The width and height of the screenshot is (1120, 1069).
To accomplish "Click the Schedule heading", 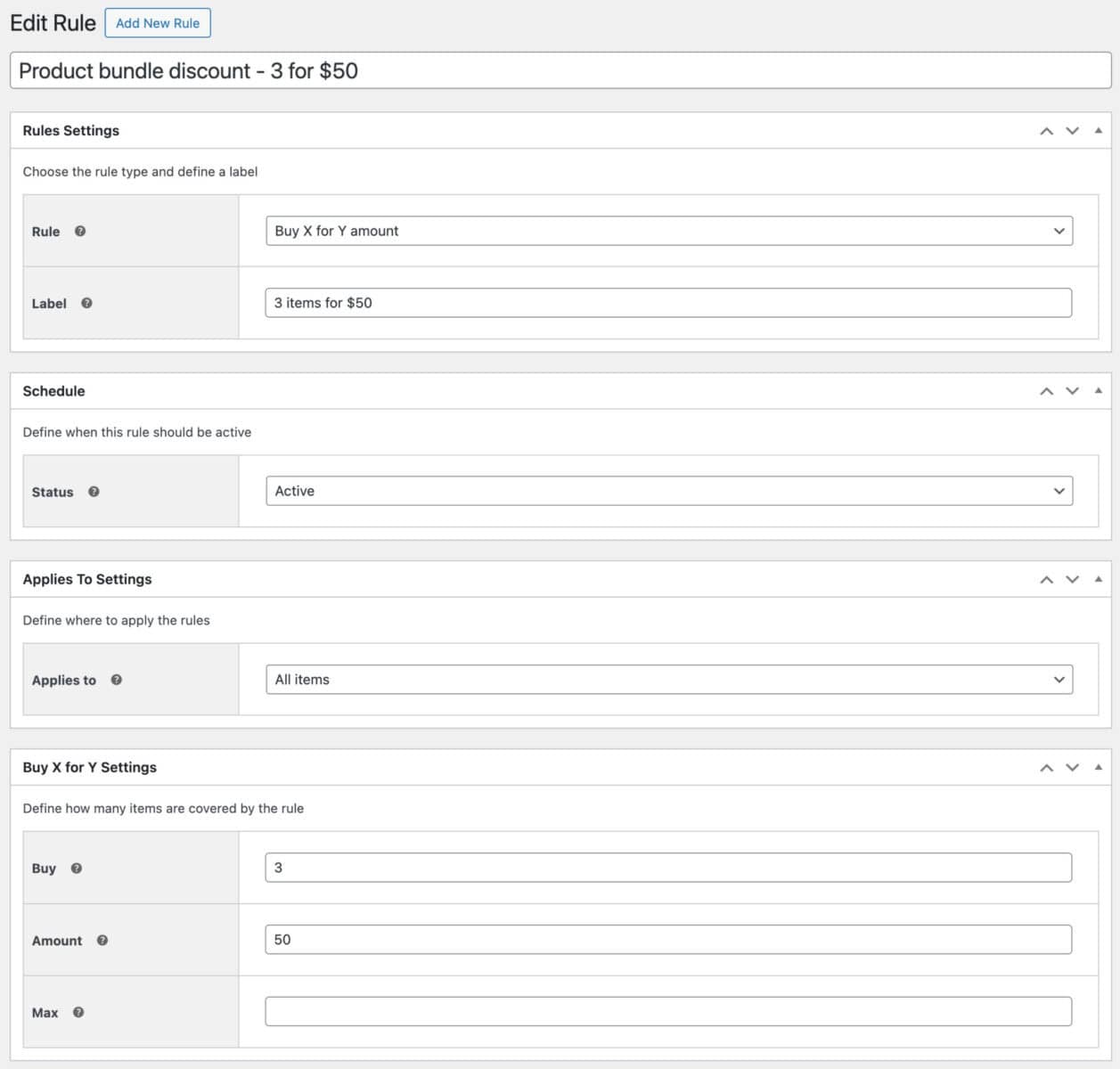I will pos(54,391).
